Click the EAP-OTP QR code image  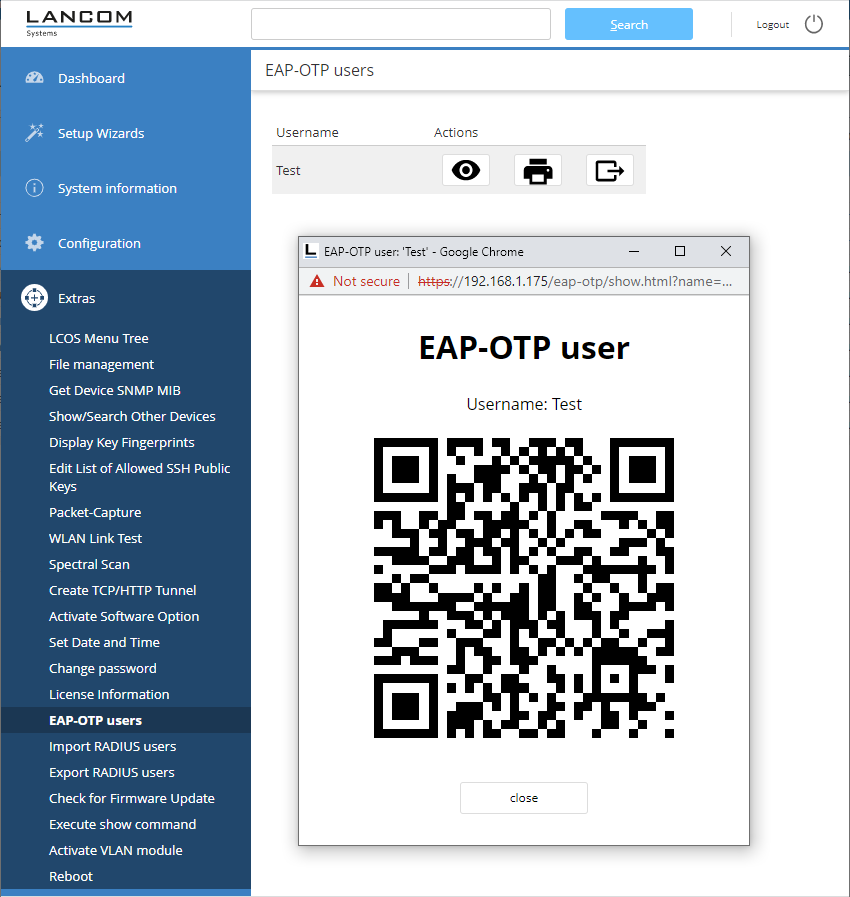[523, 588]
